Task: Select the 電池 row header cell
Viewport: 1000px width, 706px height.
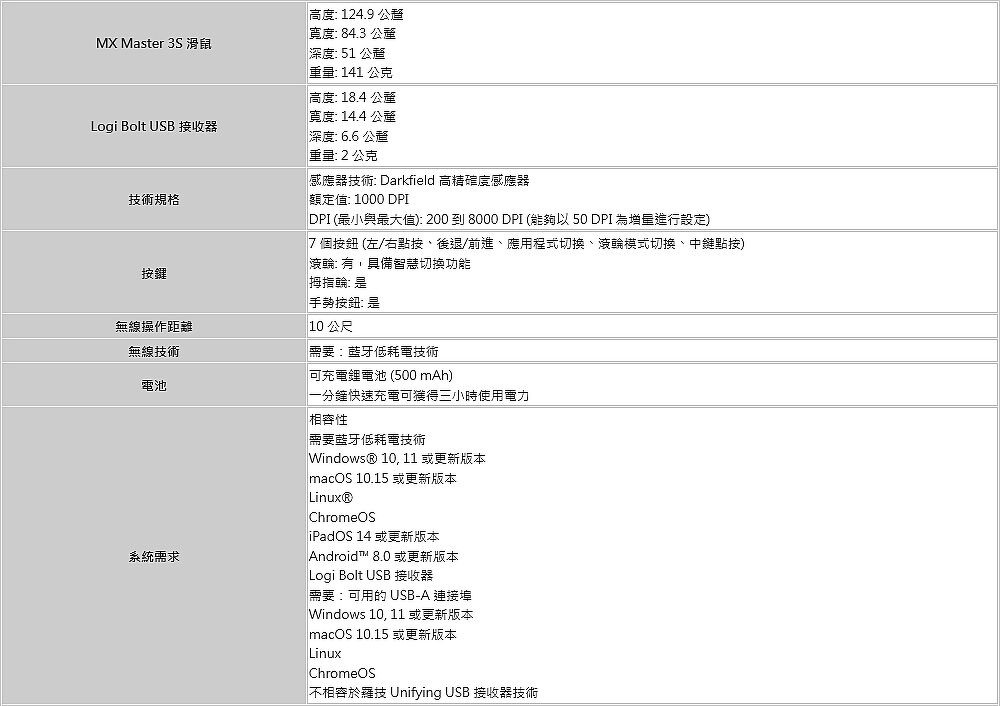Action: [154, 385]
